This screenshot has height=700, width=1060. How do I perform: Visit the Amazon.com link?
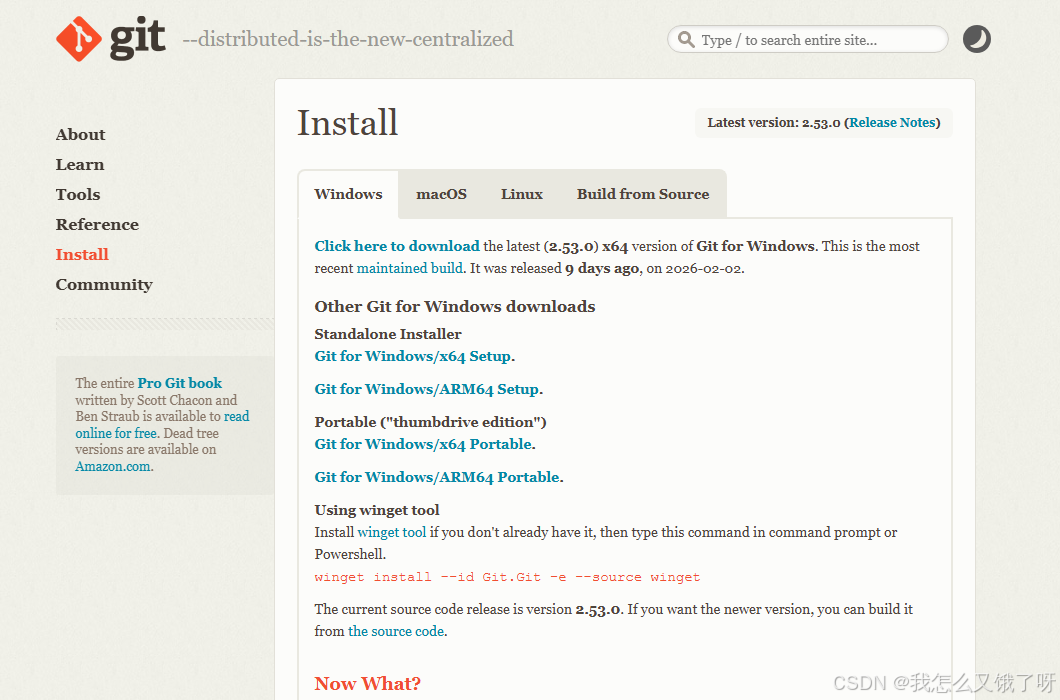[113, 467]
